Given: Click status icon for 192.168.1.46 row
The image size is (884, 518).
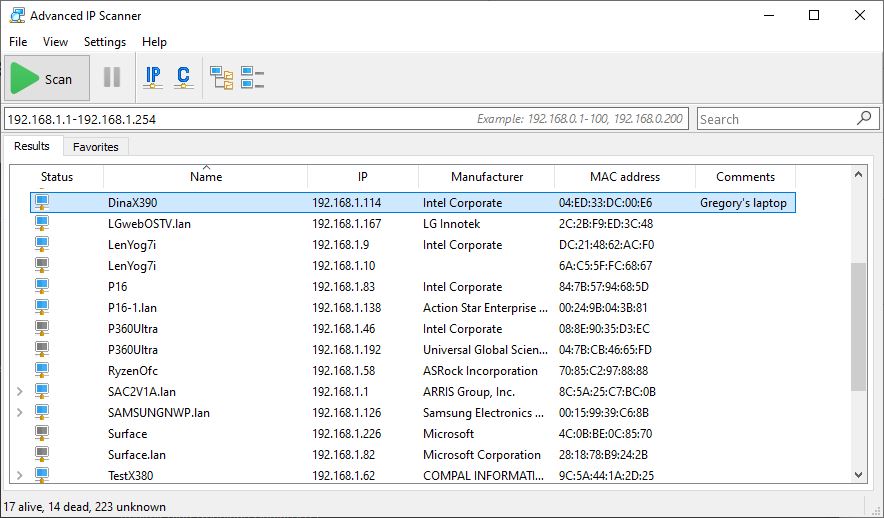Looking at the screenshot, I should click(x=41, y=328).
